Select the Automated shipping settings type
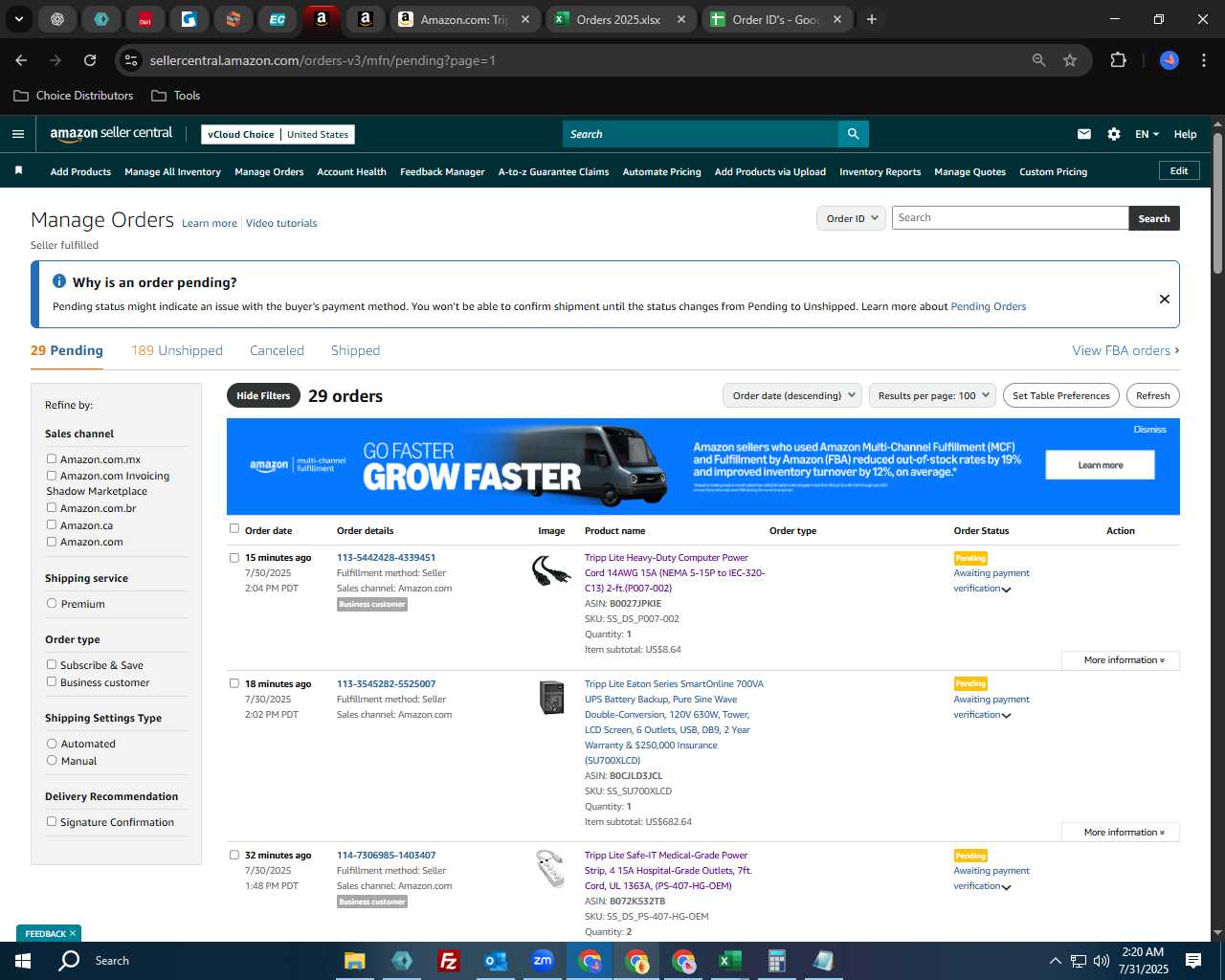 52,744
